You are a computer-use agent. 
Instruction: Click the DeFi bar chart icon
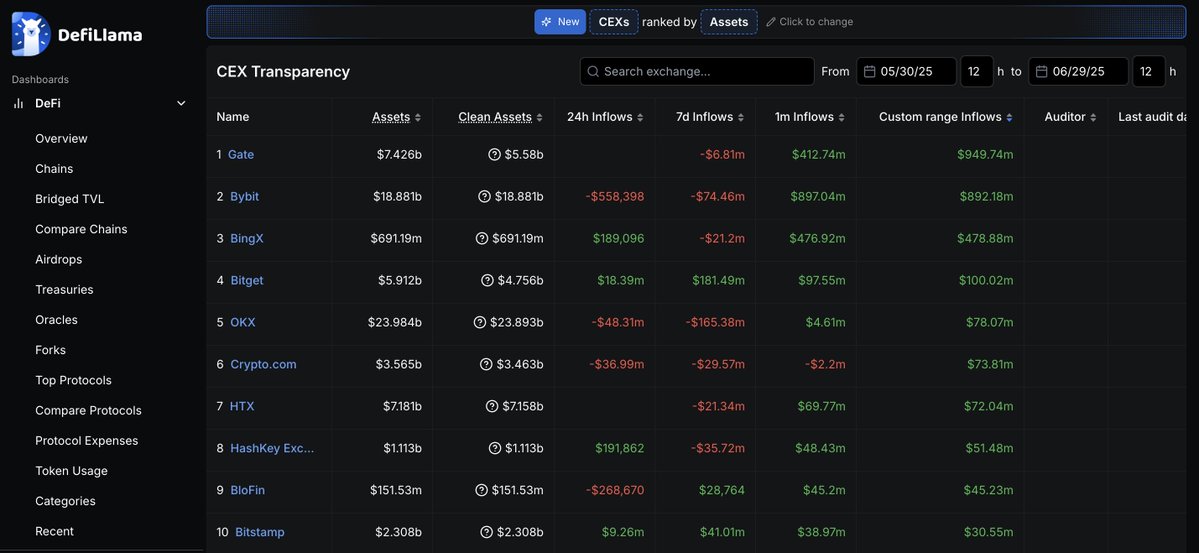[x=18, y=103]
